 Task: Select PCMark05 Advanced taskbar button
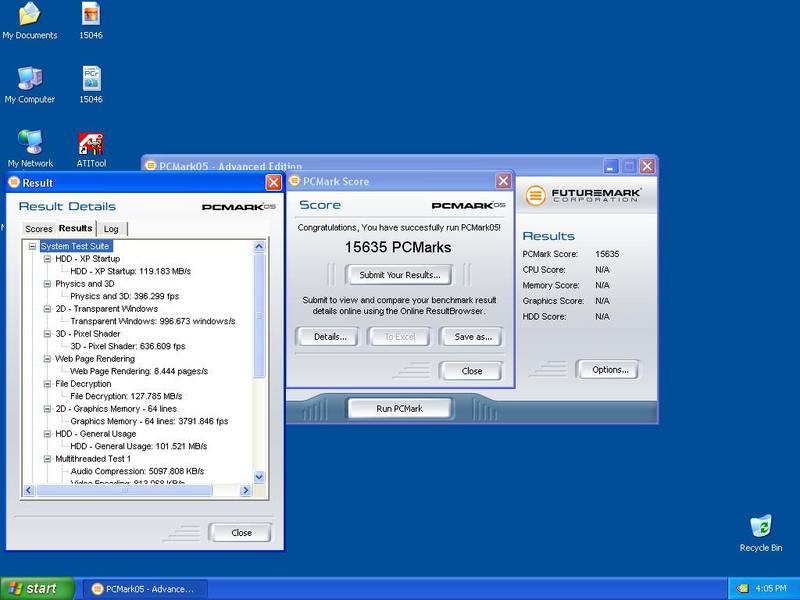point(145,589)
